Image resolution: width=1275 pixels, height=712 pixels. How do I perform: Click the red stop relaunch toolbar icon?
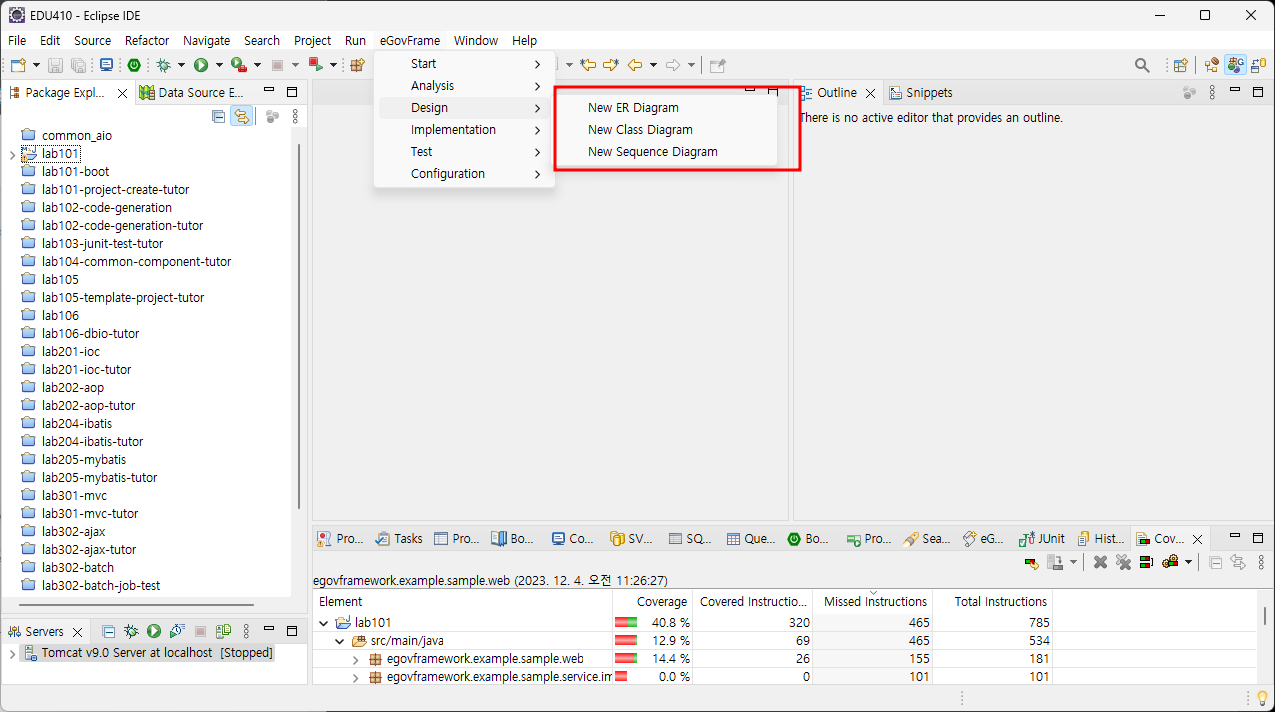[316, 65]
